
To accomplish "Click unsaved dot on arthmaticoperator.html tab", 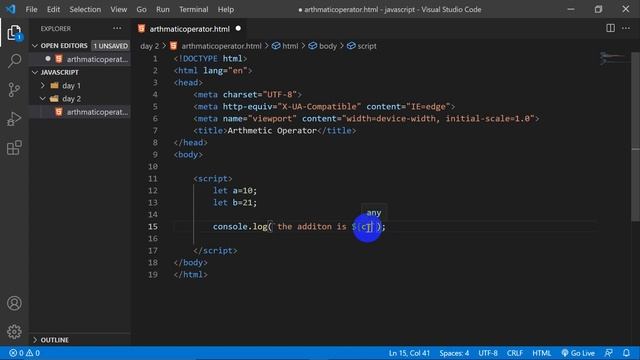I will (x=238, y=29).
